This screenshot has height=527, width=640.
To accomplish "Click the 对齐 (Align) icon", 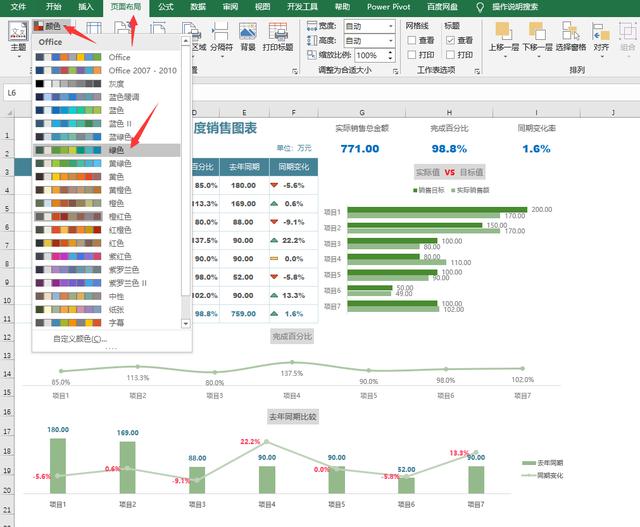I will click(602, 36).
